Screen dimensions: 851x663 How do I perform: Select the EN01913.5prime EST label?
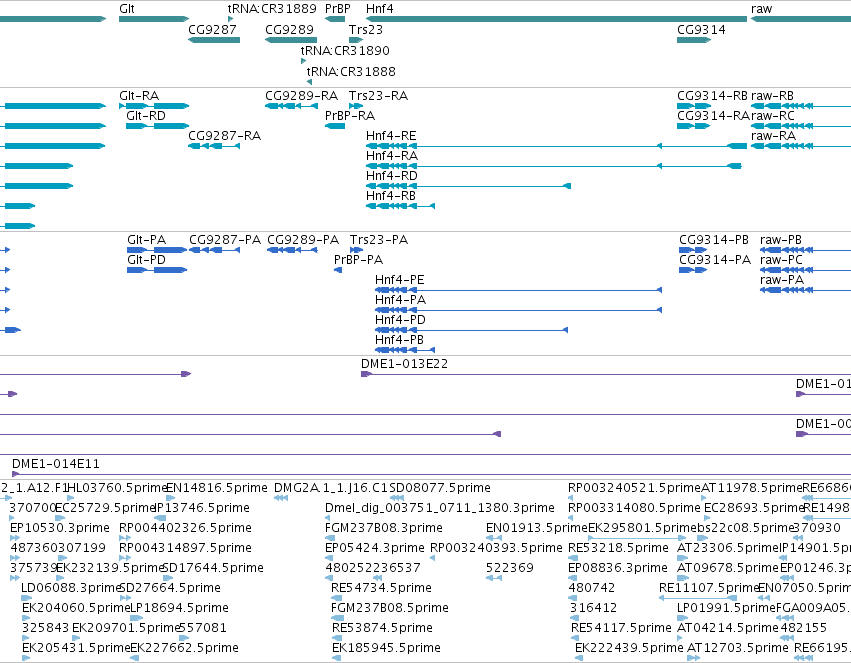[537, 528]
